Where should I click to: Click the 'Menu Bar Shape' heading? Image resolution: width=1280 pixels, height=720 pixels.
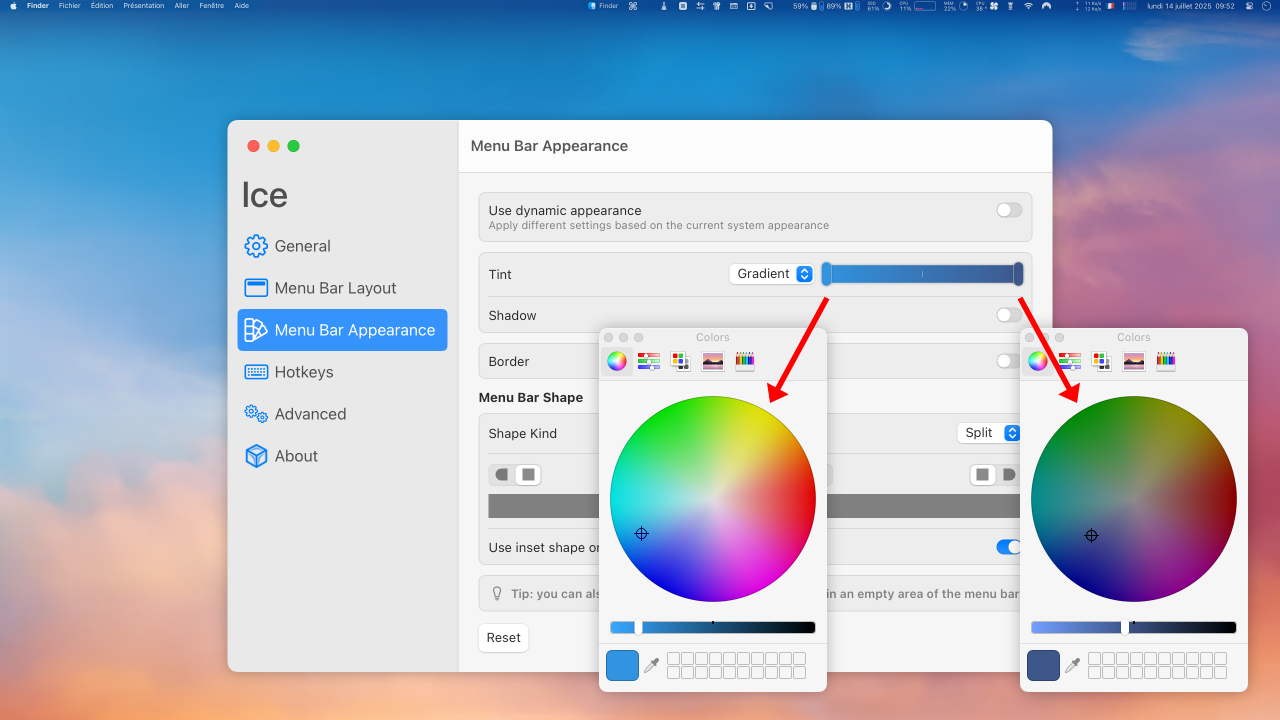pos(531,397)
